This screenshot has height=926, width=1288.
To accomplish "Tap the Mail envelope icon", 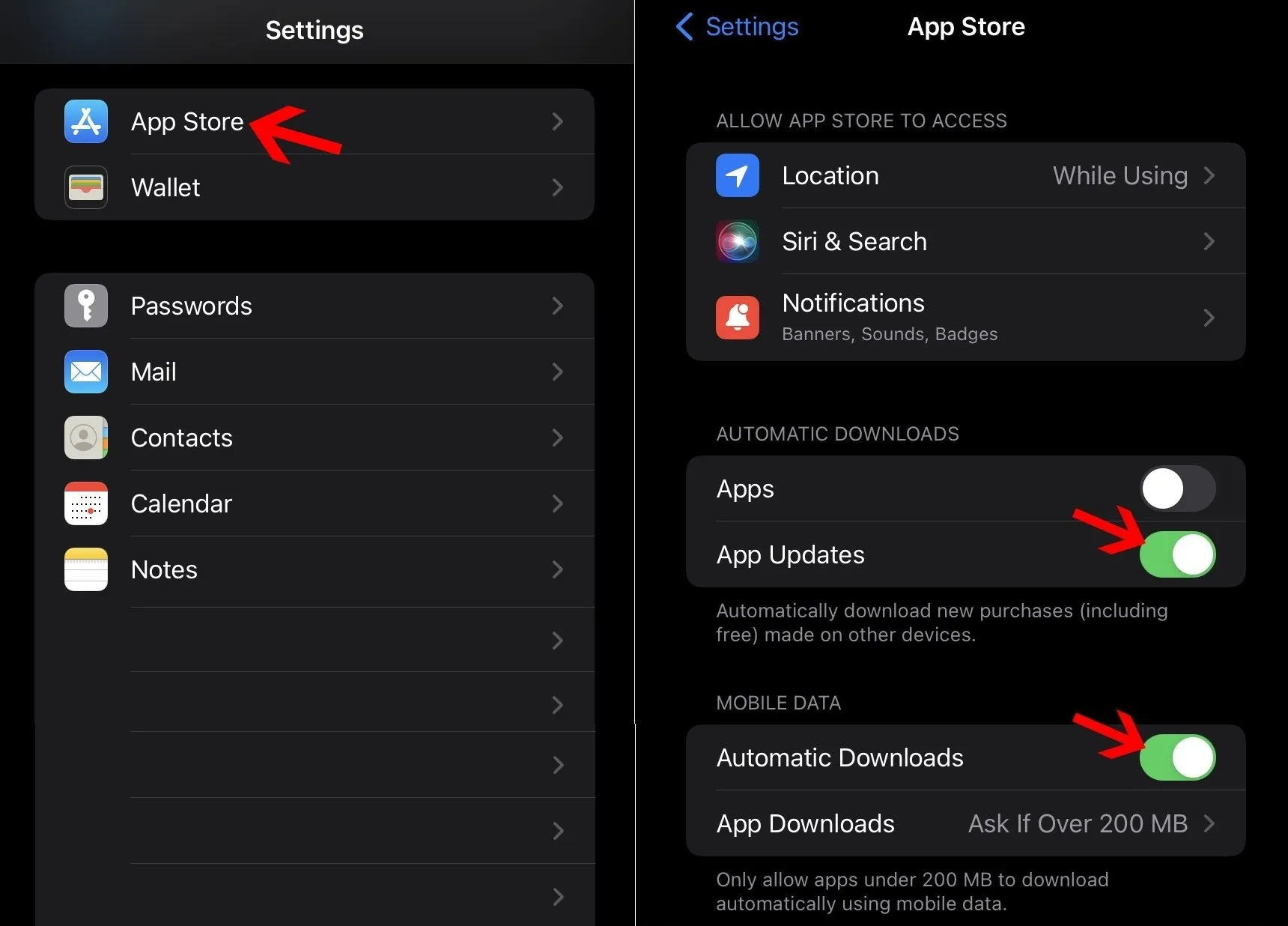I will point(86,372).
